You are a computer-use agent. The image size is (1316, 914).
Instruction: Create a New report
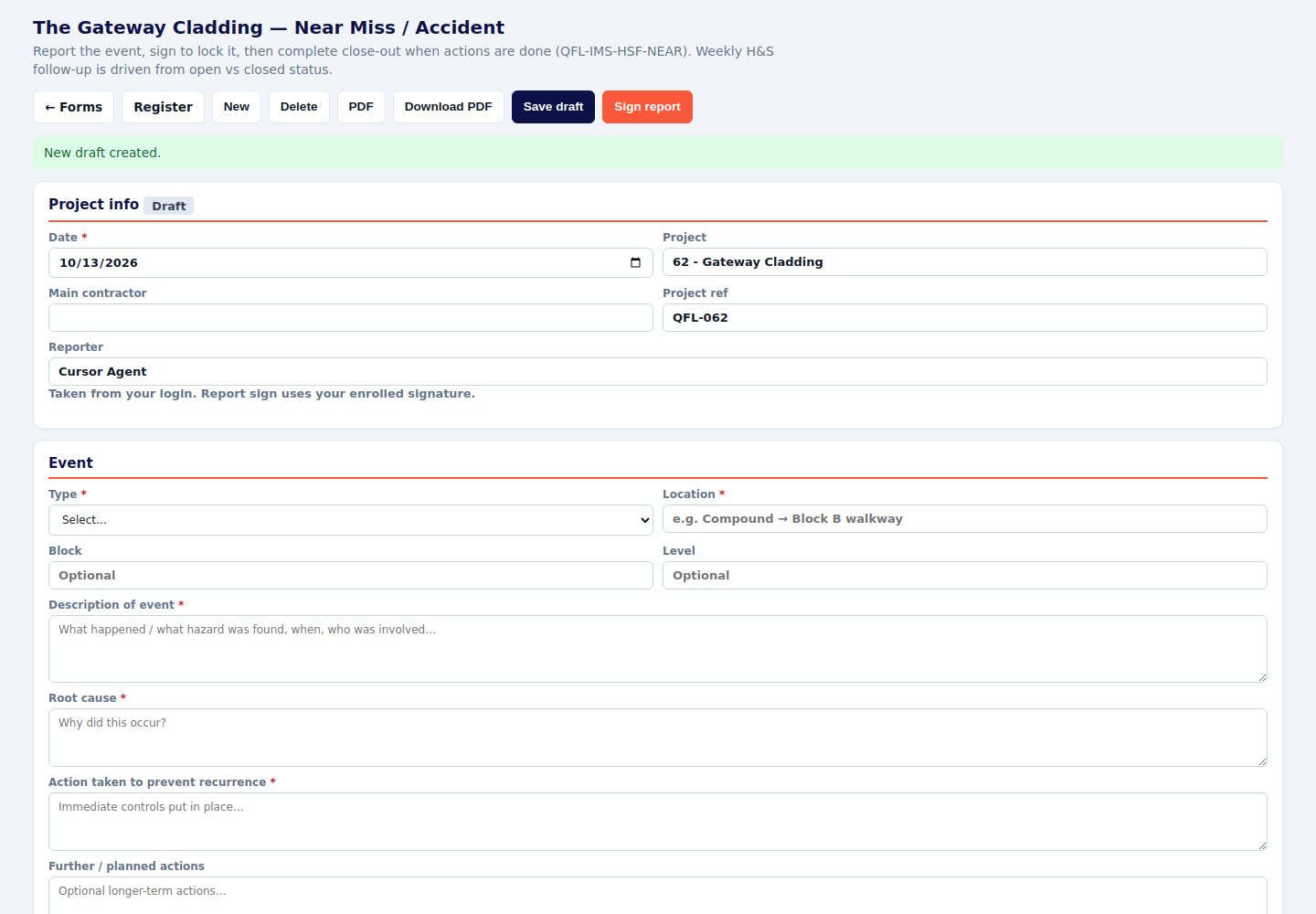tap(237, 107)
